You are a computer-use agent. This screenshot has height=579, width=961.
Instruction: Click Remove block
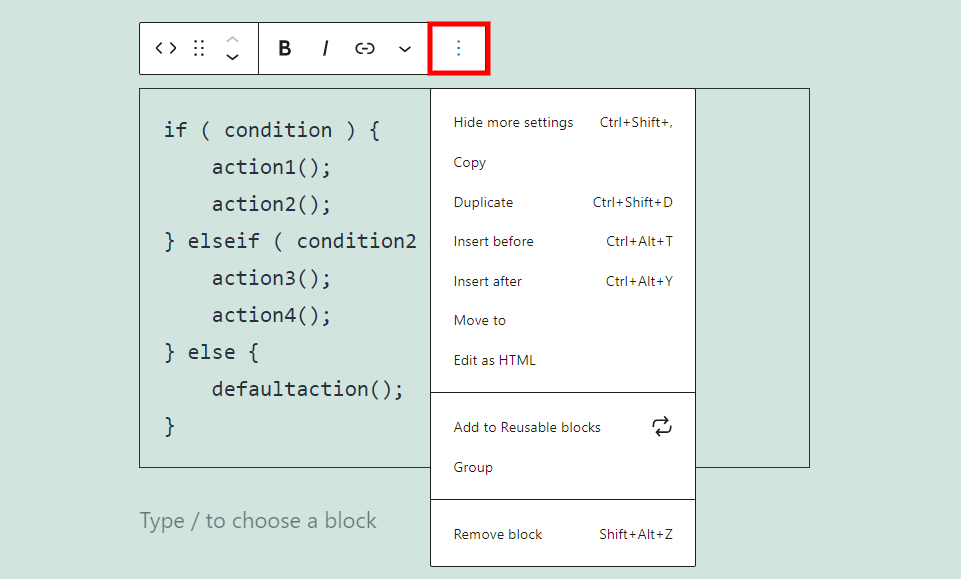(x=498, y=534)
